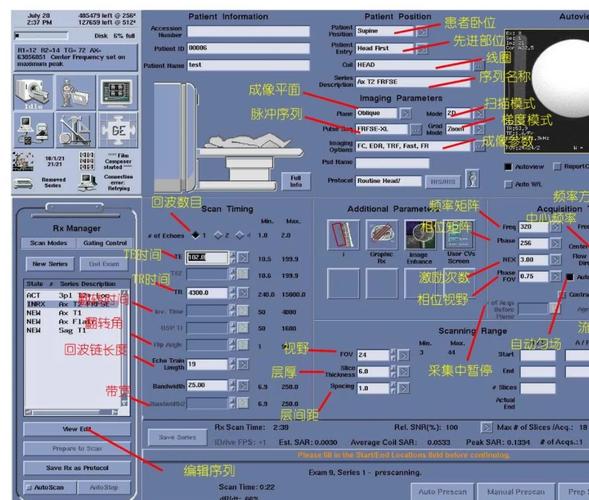Expand the Freq 320 dropdown arrow
The width and height of the screenshot is (589, 500).
(x=556, y=227)
